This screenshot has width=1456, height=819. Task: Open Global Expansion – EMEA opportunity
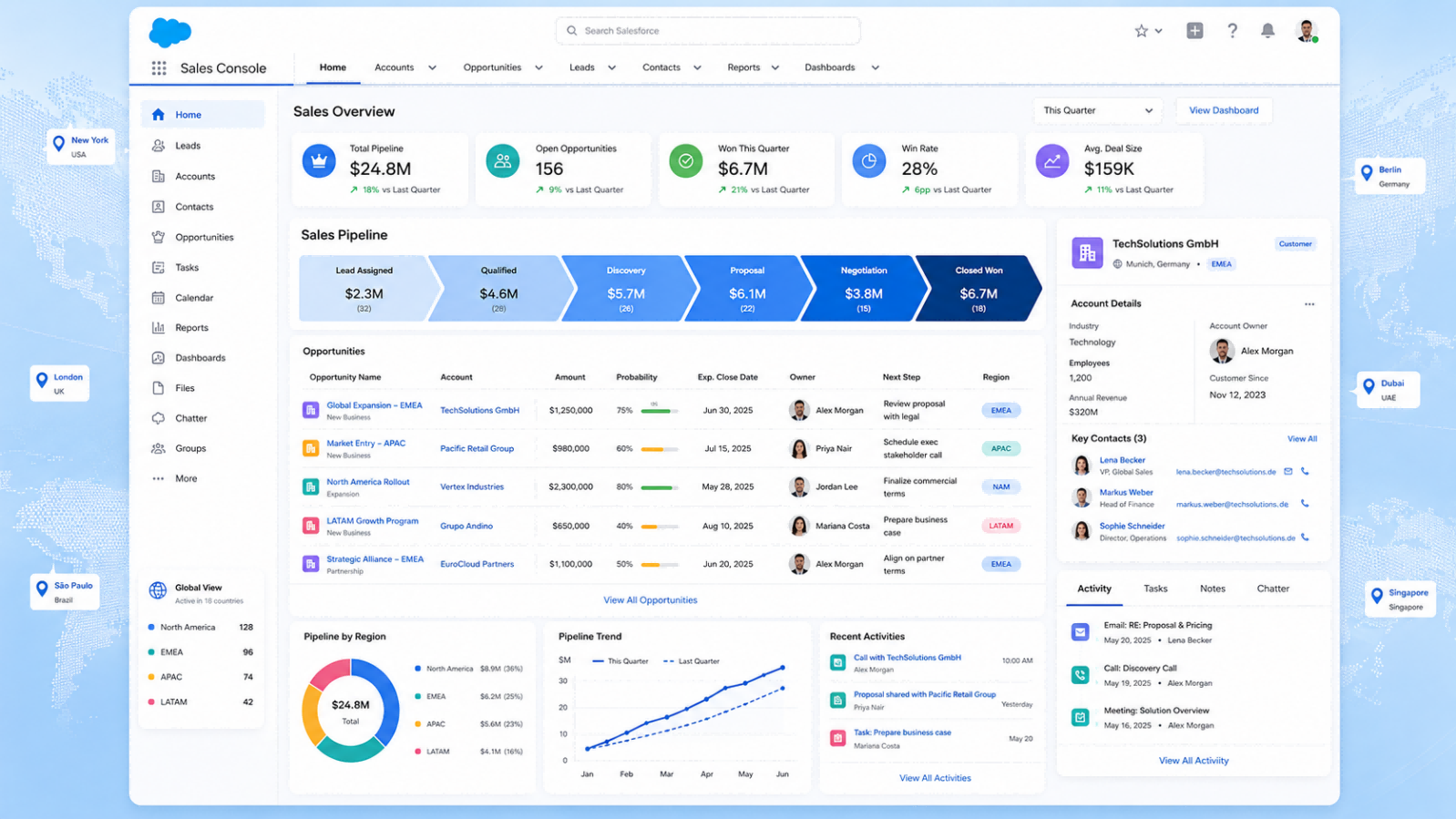374,405
